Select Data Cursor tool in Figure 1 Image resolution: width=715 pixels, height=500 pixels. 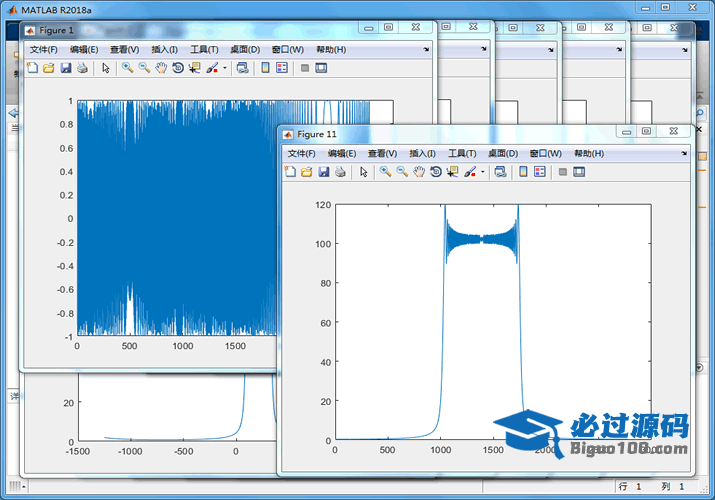[195, 68]
